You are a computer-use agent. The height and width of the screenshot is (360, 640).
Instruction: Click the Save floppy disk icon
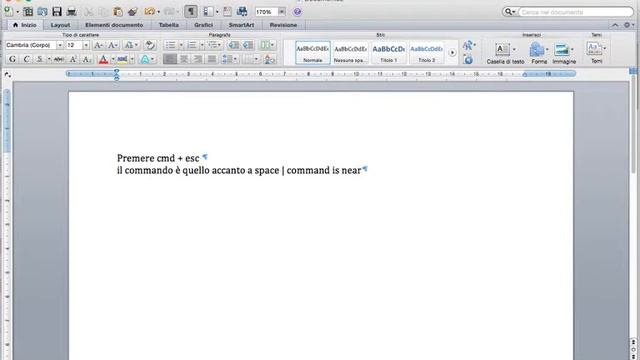pos(57,11)
